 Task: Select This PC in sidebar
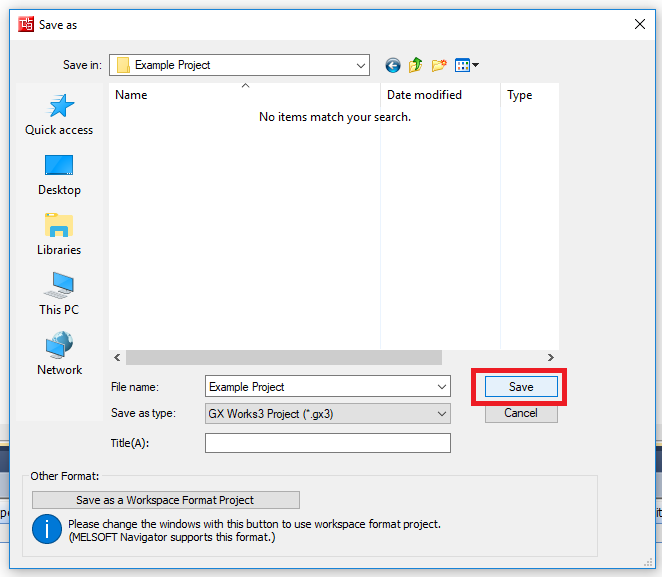(x=59, y=294)
